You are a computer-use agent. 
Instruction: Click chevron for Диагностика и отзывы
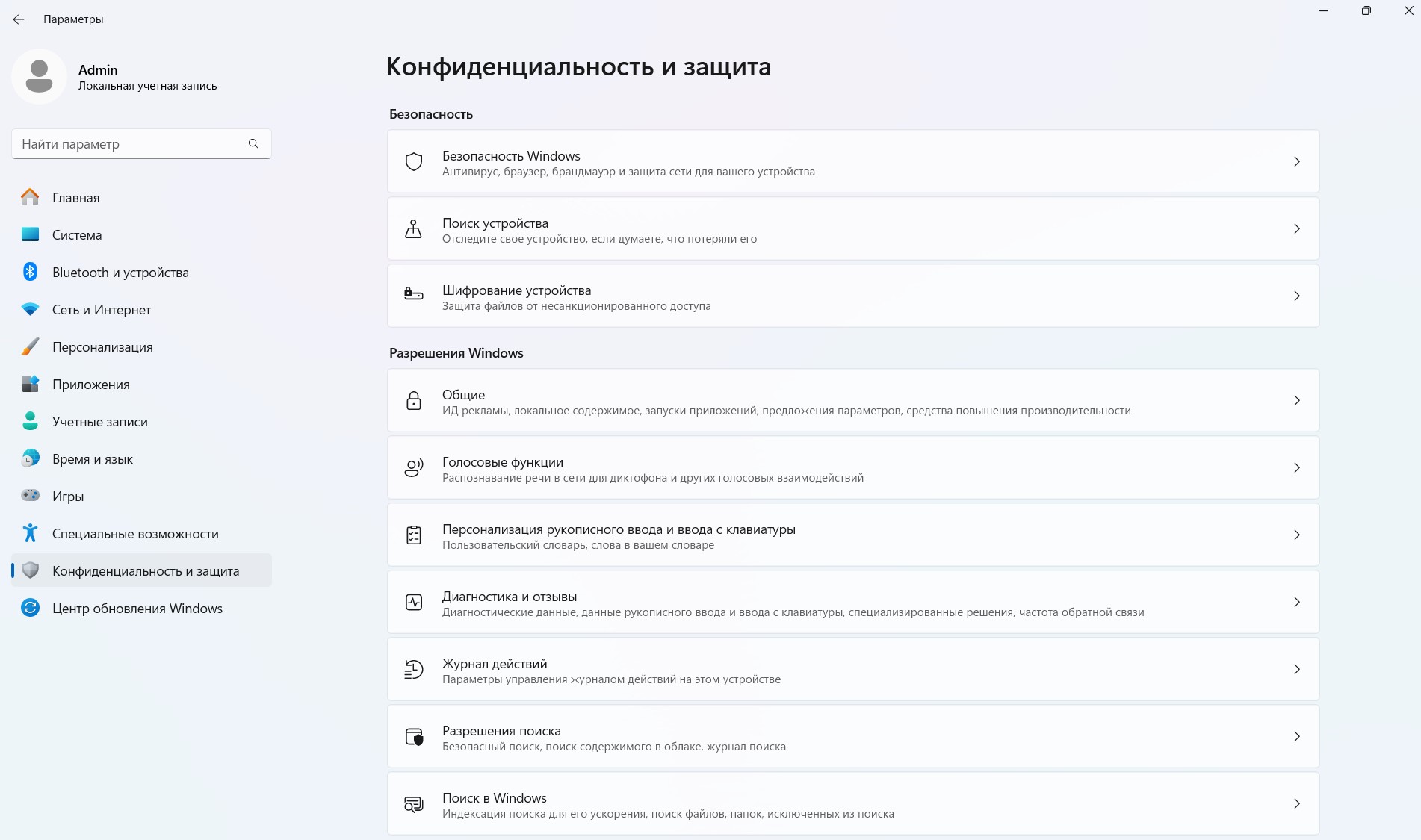pos(1297,602)
